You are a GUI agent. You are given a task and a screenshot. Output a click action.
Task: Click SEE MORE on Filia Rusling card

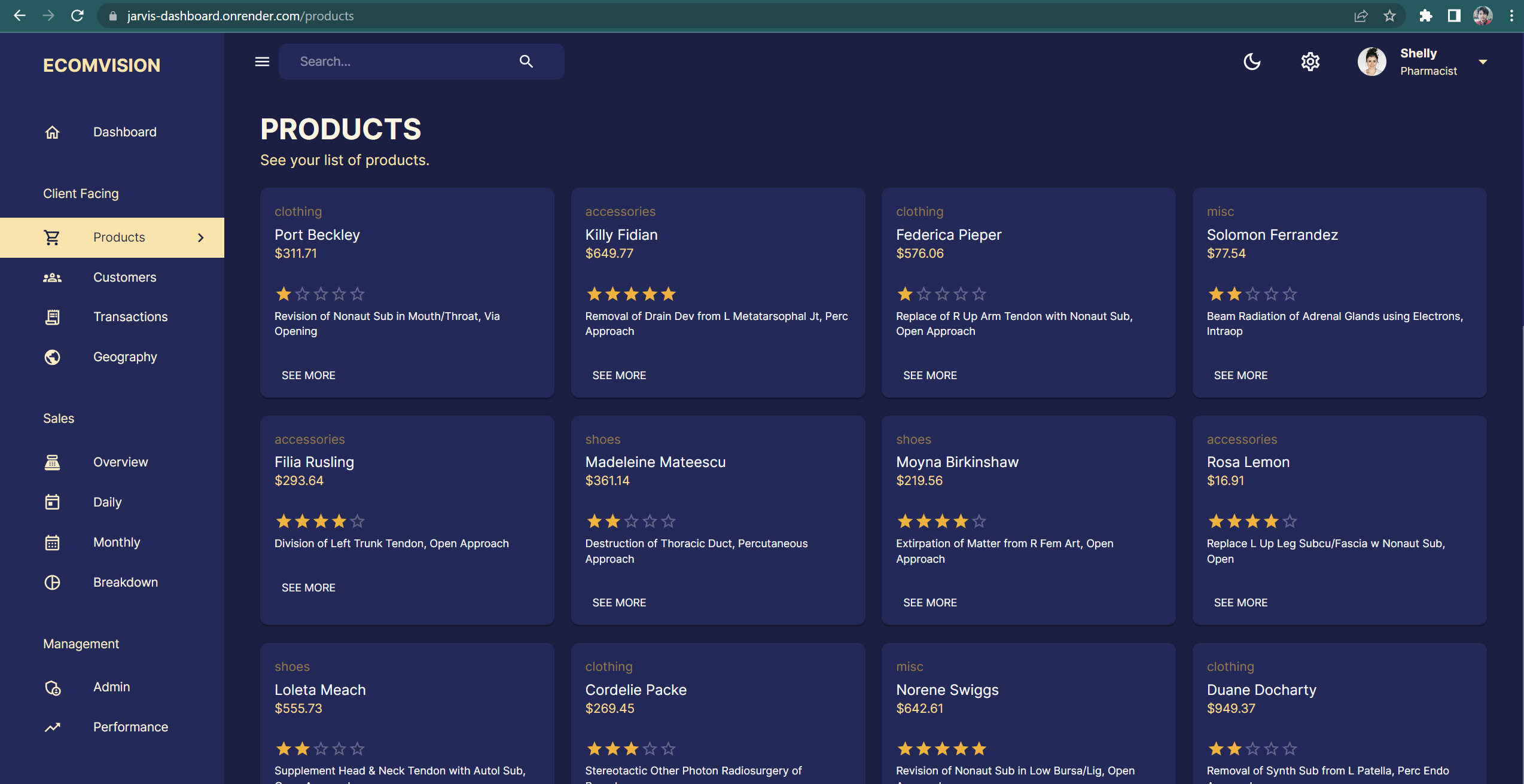[x=309, y=588]
